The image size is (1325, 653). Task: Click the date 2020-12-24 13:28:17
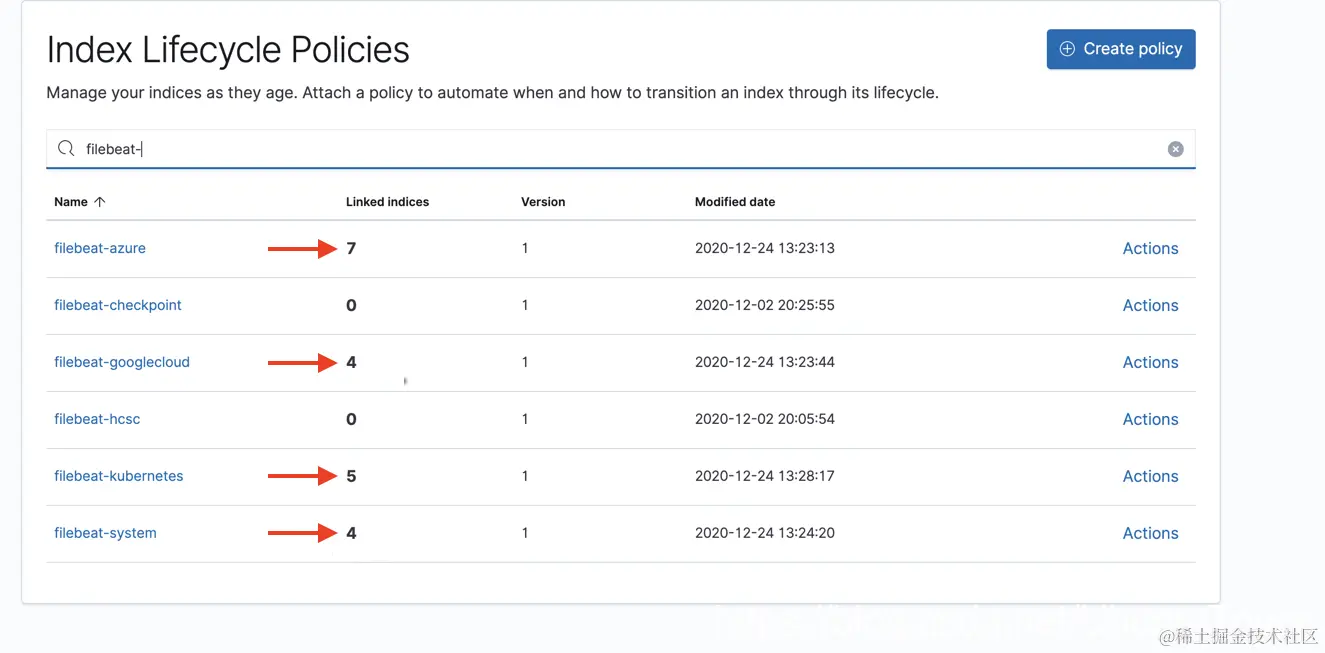point(765,477)
